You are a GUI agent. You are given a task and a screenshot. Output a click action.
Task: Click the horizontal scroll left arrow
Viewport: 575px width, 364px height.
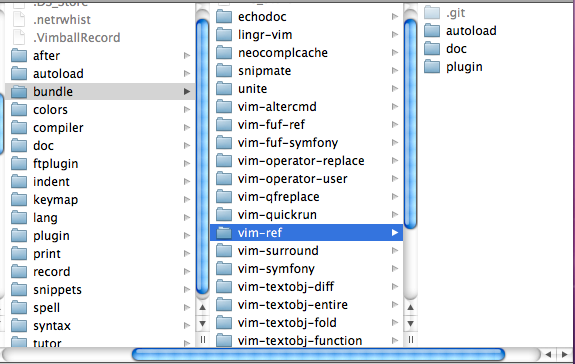[x=548, y=354]
